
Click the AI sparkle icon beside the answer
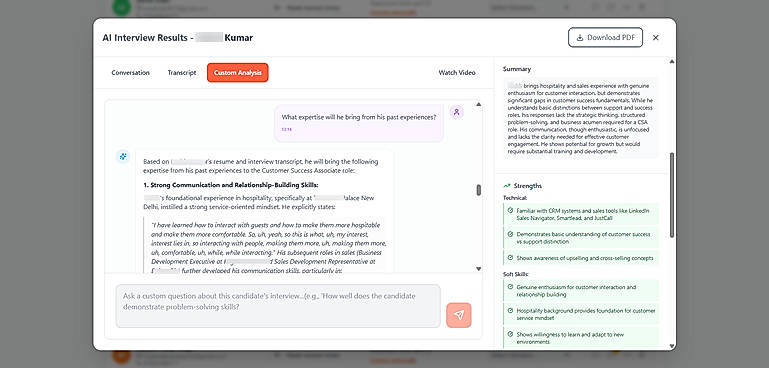123,157
